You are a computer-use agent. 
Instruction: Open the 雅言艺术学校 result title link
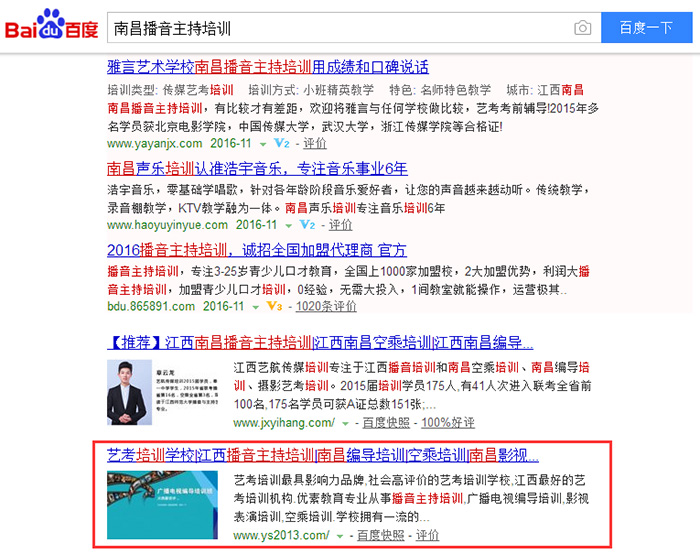coord(268,67)
